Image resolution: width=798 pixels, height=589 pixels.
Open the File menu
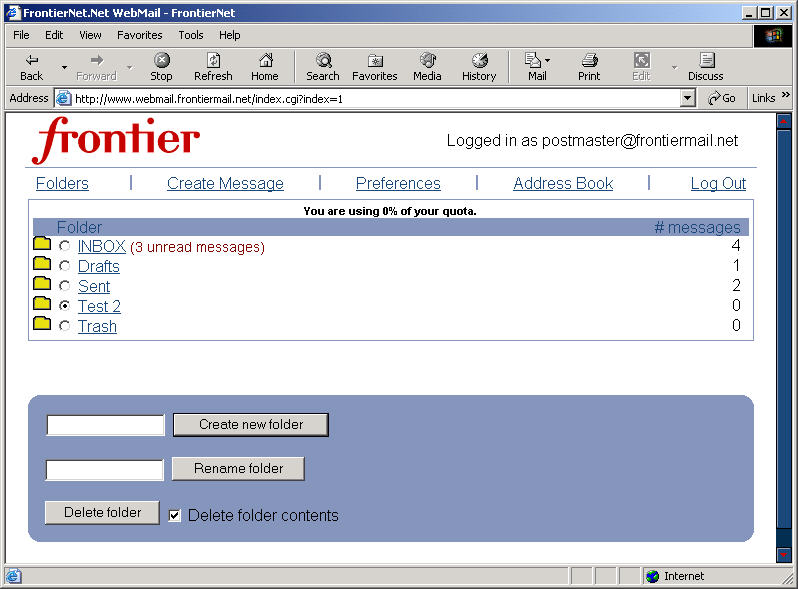point(21,35)
